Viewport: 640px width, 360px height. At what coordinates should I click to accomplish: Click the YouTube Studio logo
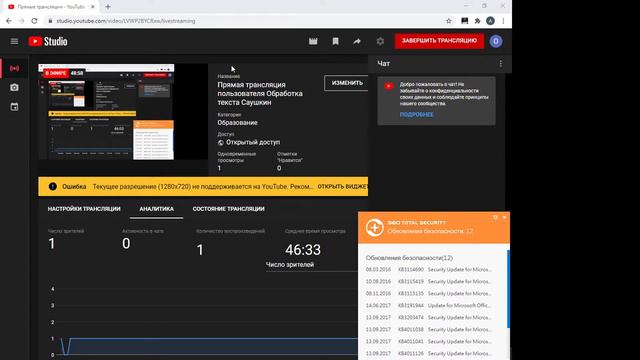click(x=48, y=41)
